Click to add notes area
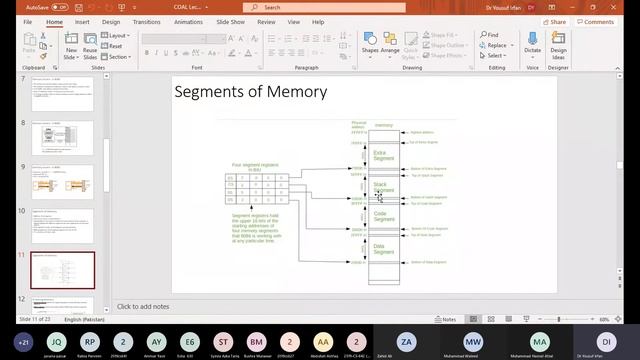Viewport: 640px width, 360px height. coord(143,307)
